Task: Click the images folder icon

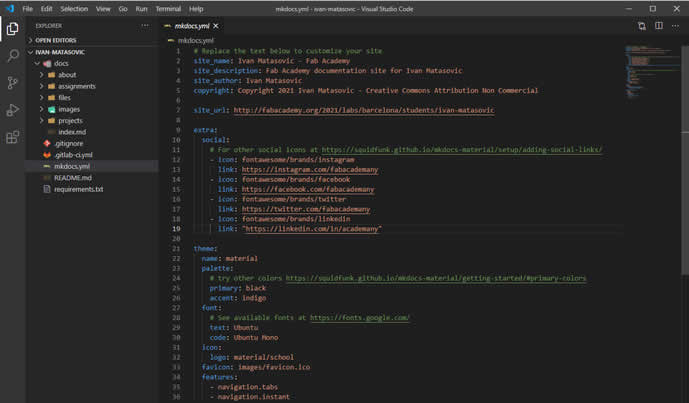Action: point(51,109)
